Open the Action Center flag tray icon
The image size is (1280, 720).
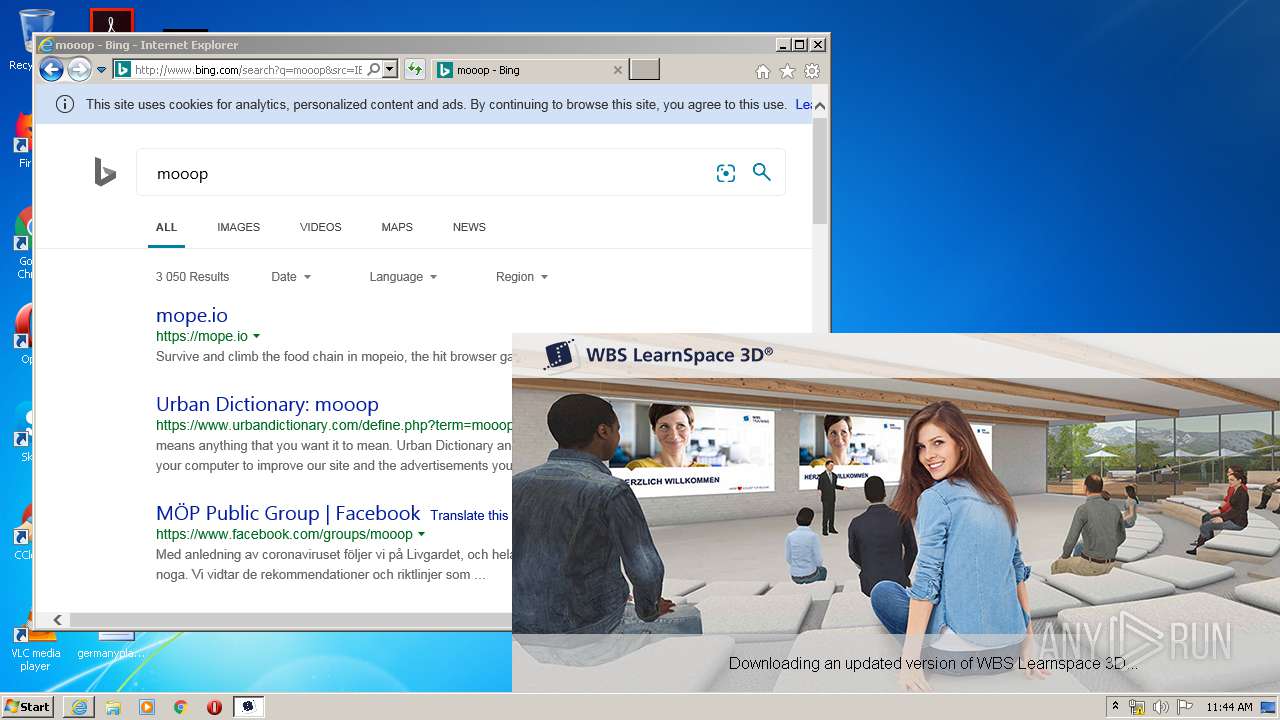point(1185,707)
